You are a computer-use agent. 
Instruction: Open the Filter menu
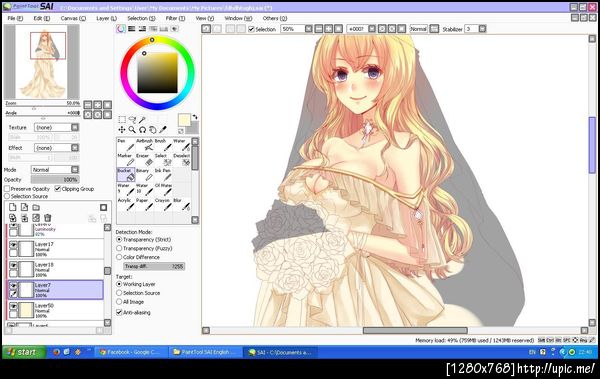[x=175, y=18]
